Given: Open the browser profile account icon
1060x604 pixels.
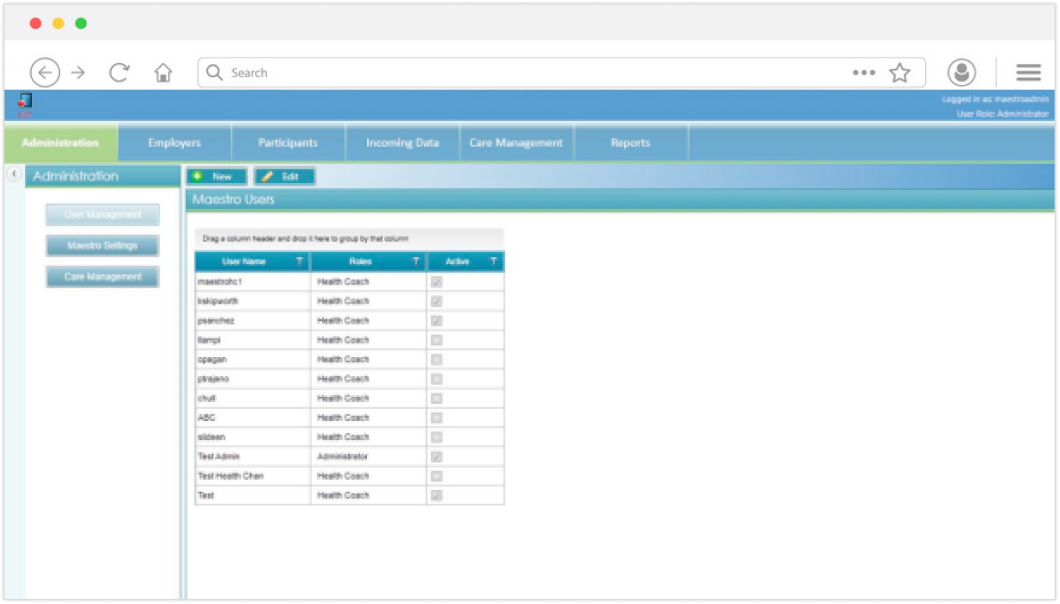Looking at the screenshot, I should tap(961, 72).
